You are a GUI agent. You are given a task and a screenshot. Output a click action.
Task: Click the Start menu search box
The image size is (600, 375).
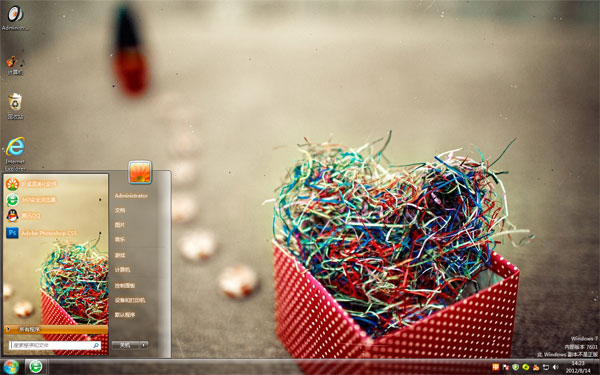55,345
